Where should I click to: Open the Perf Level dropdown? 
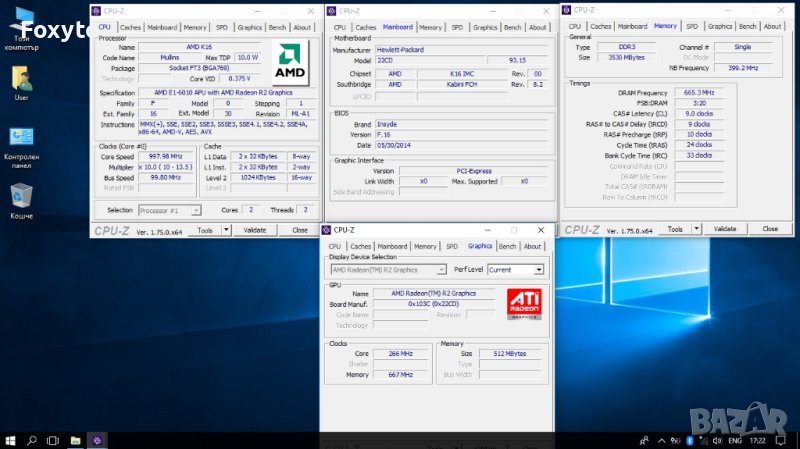[x=539, y=270]
